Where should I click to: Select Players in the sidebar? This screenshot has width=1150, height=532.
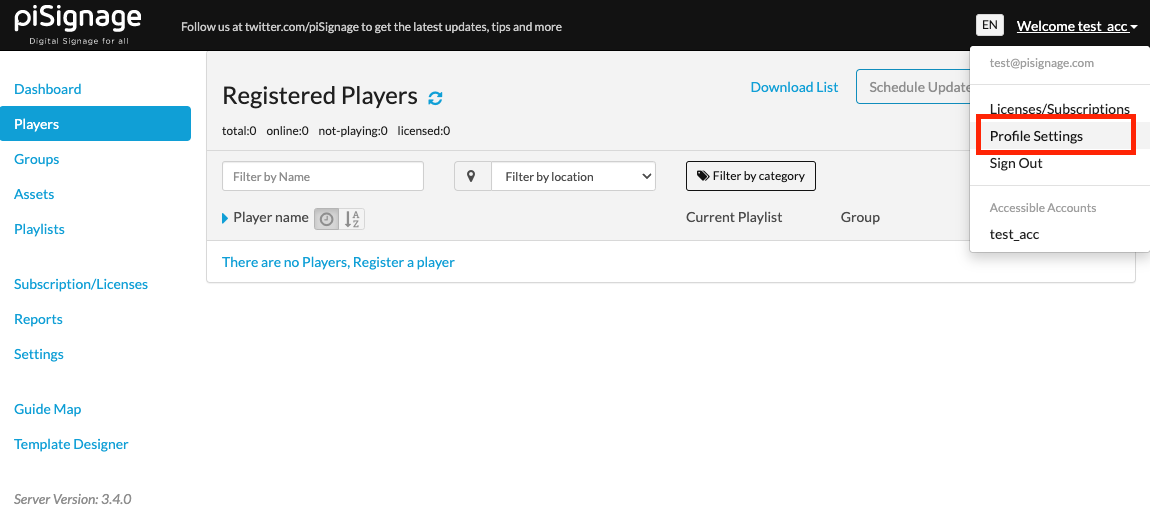pos(95,123)
